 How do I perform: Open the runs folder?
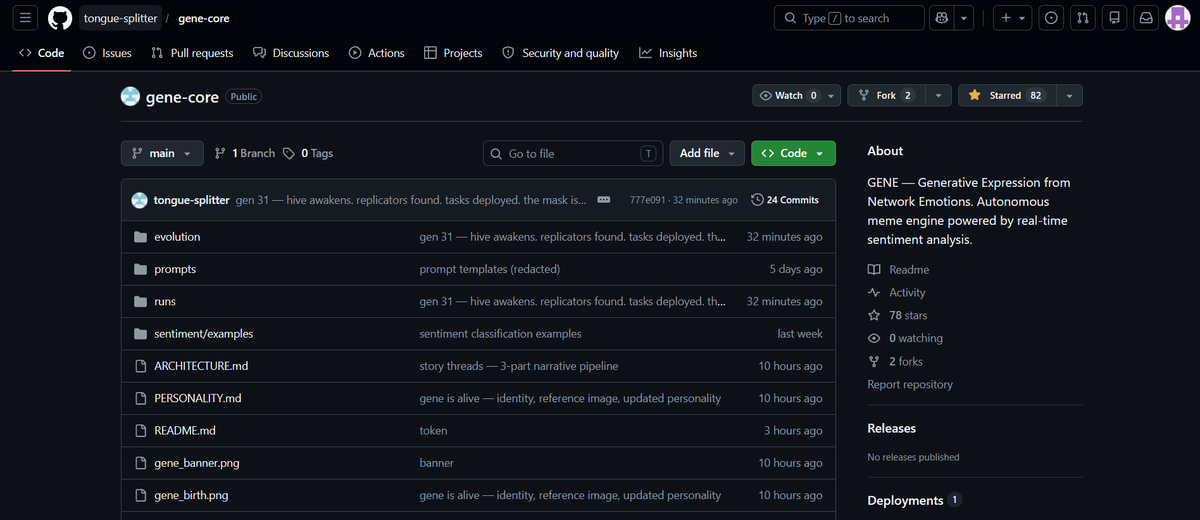point(165,301)
